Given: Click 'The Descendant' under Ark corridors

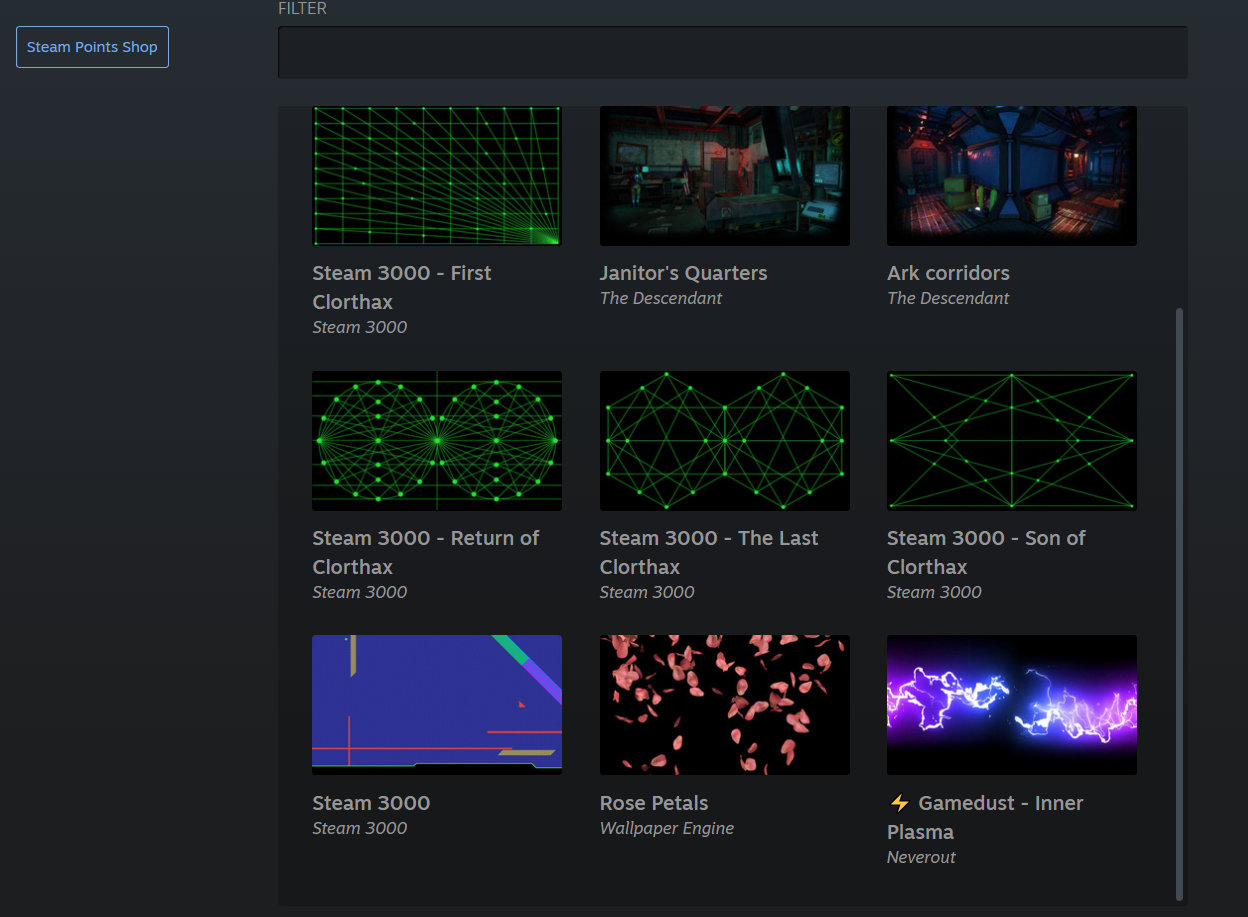Looking at the screenshot, I should click(948, 298).
